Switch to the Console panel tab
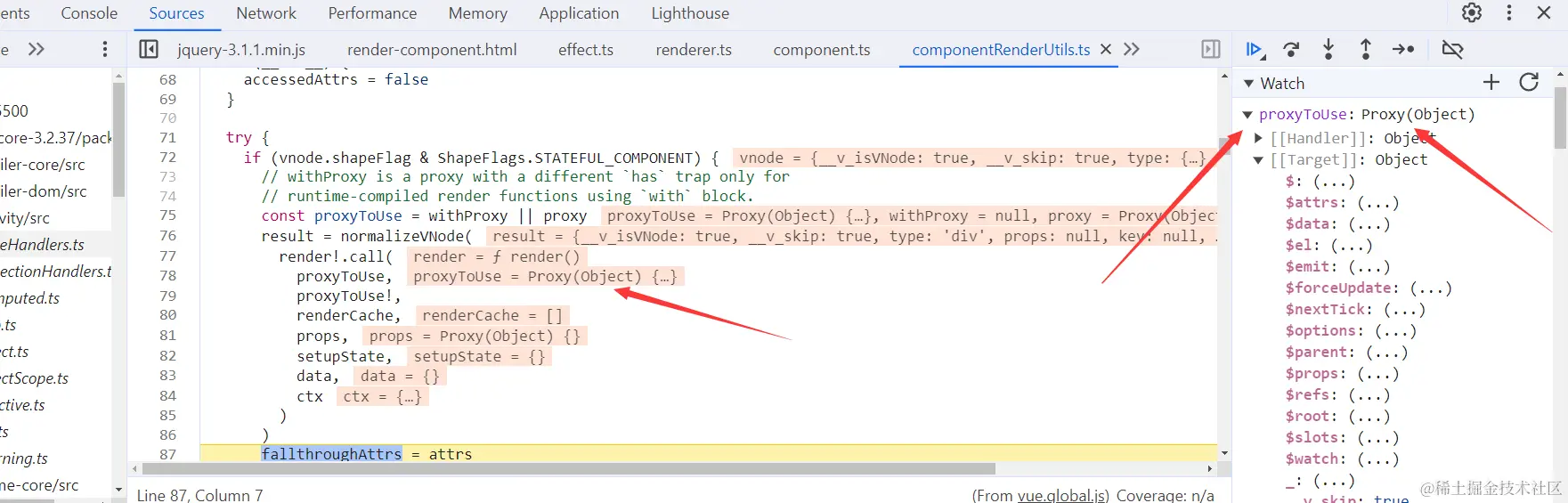The image size is (1568, 503). click(x=89, y=13)
